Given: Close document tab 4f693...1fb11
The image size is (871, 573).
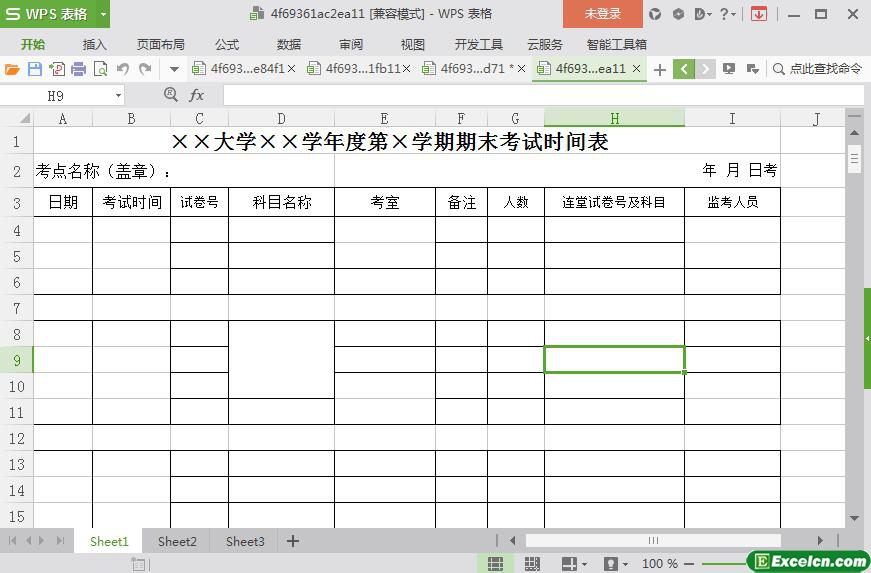Looking at the screenshot, I should pos(407,69).
